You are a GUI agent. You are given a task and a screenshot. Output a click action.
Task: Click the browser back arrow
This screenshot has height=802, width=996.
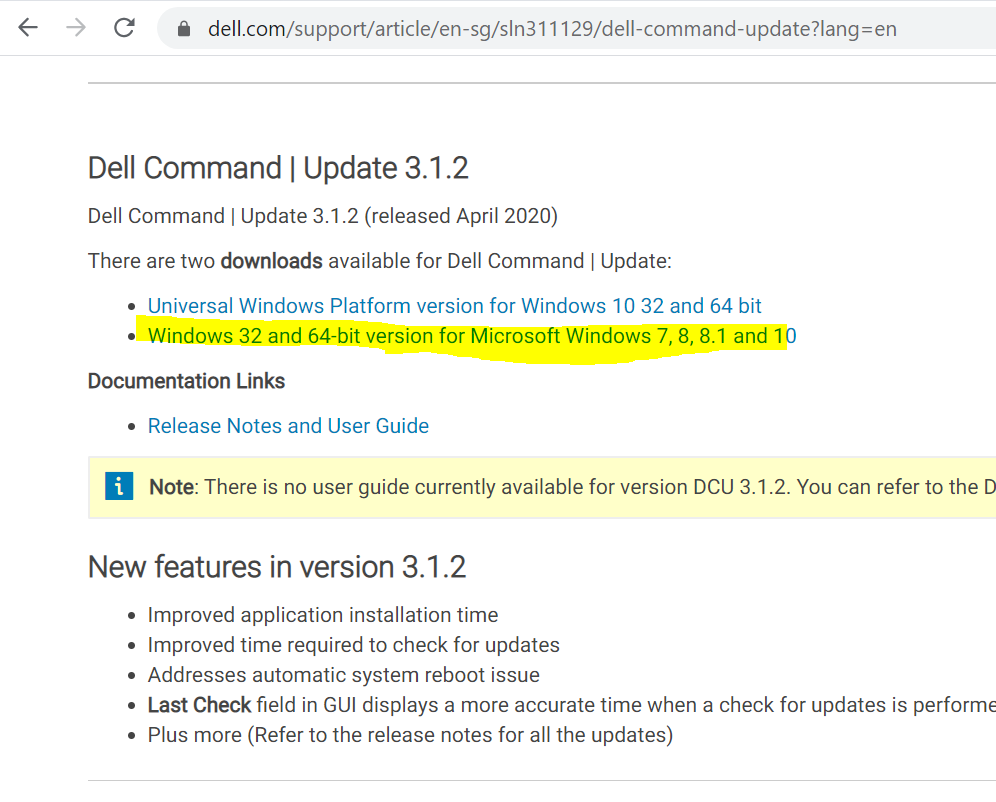[28, 28]
